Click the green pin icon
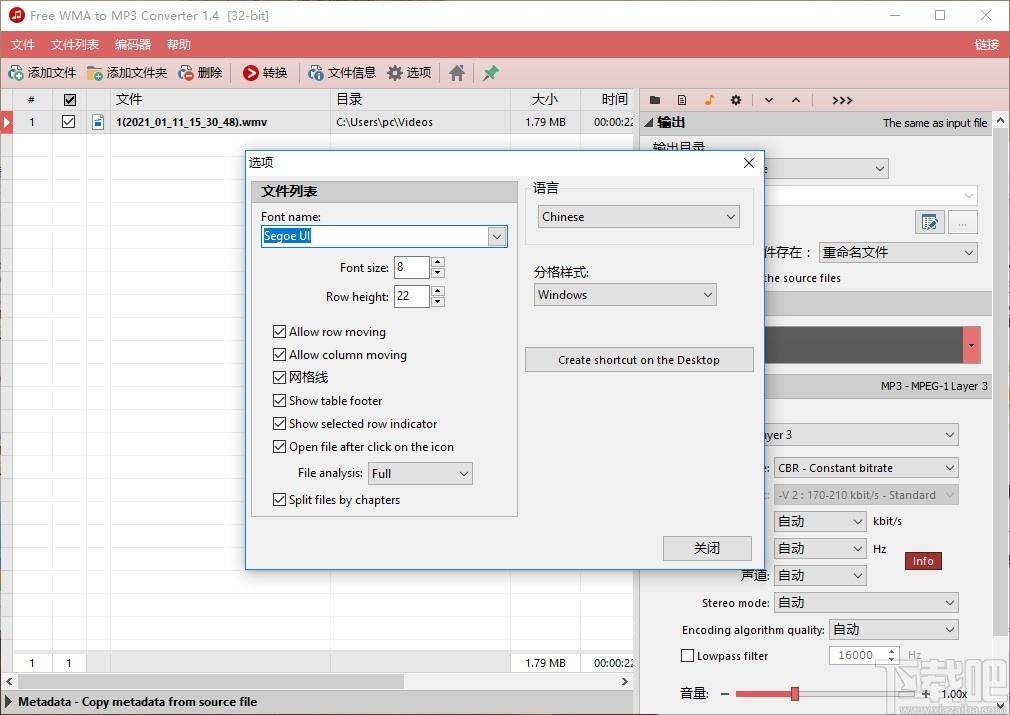1010x715 pixels. (490, 73)
